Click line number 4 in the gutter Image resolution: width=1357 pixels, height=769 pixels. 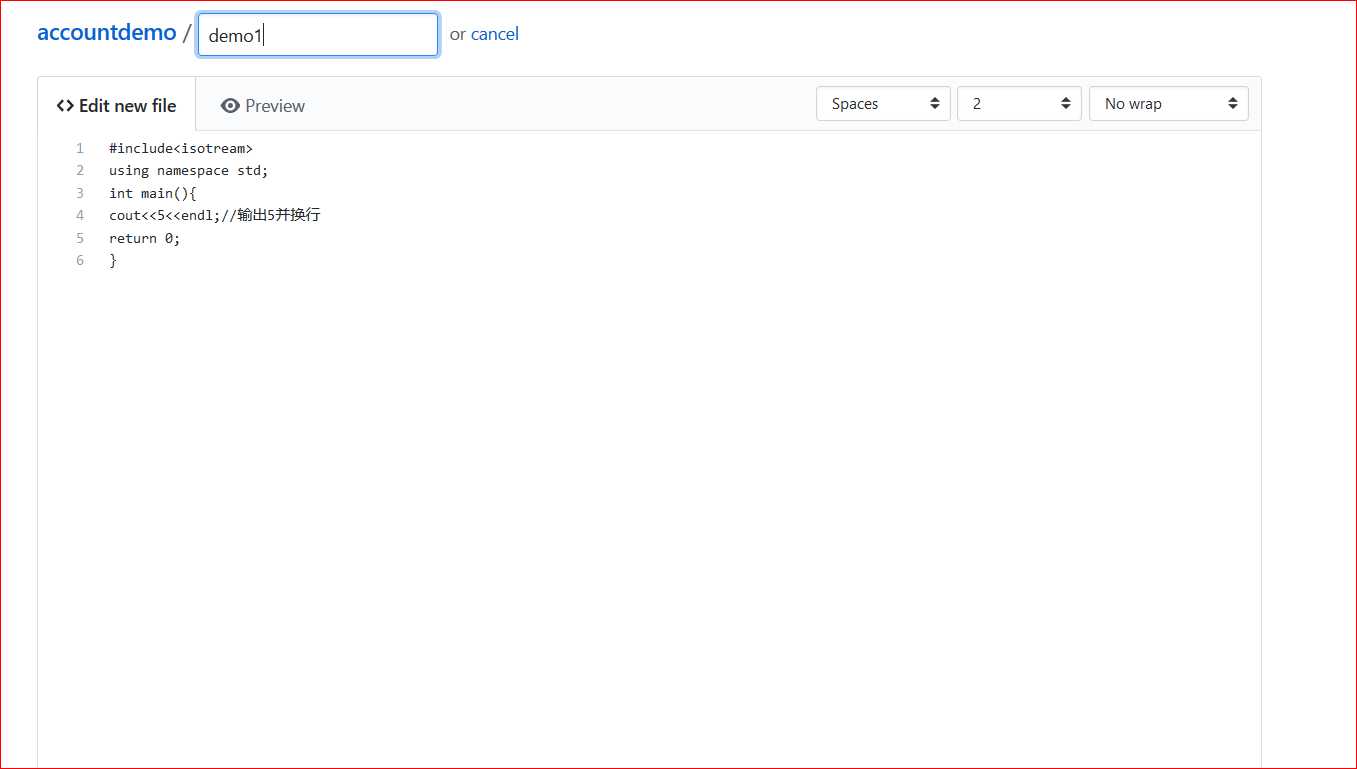click(x=80, y=215)
